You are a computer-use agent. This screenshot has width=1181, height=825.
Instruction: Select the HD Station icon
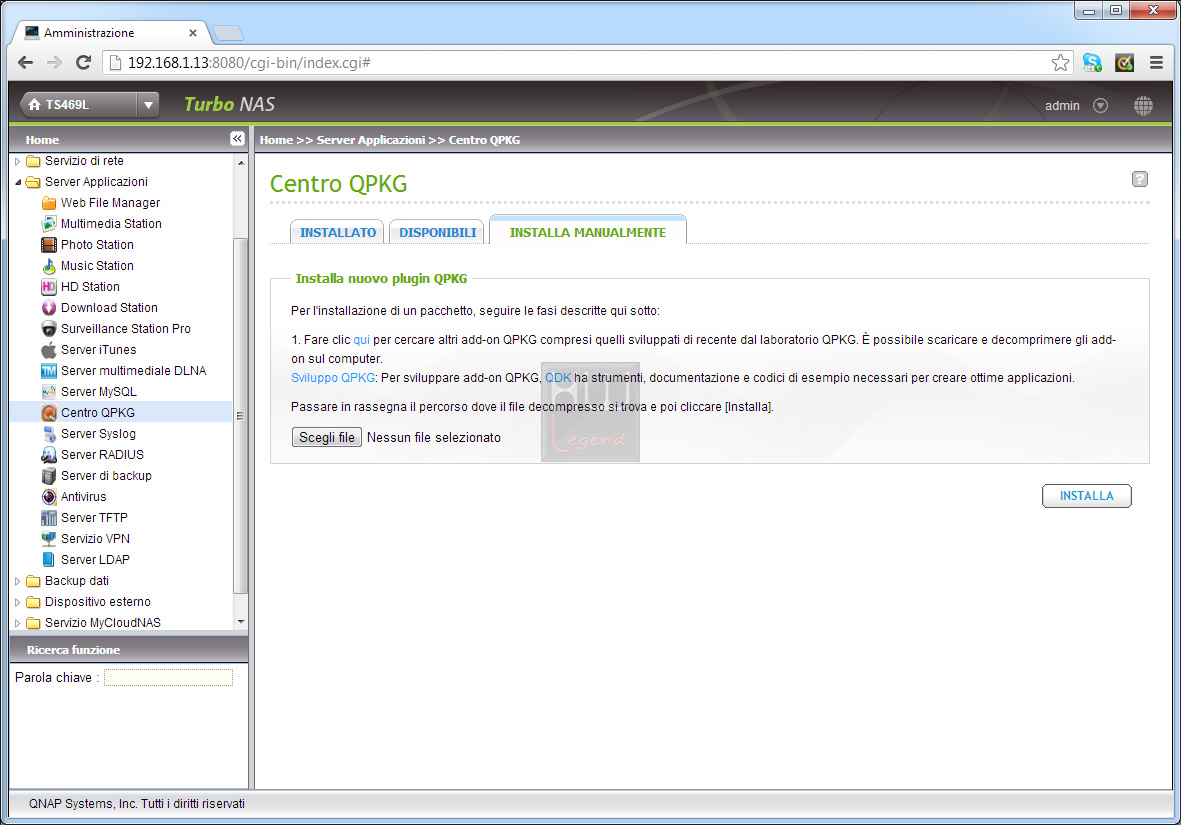point(49,287)
